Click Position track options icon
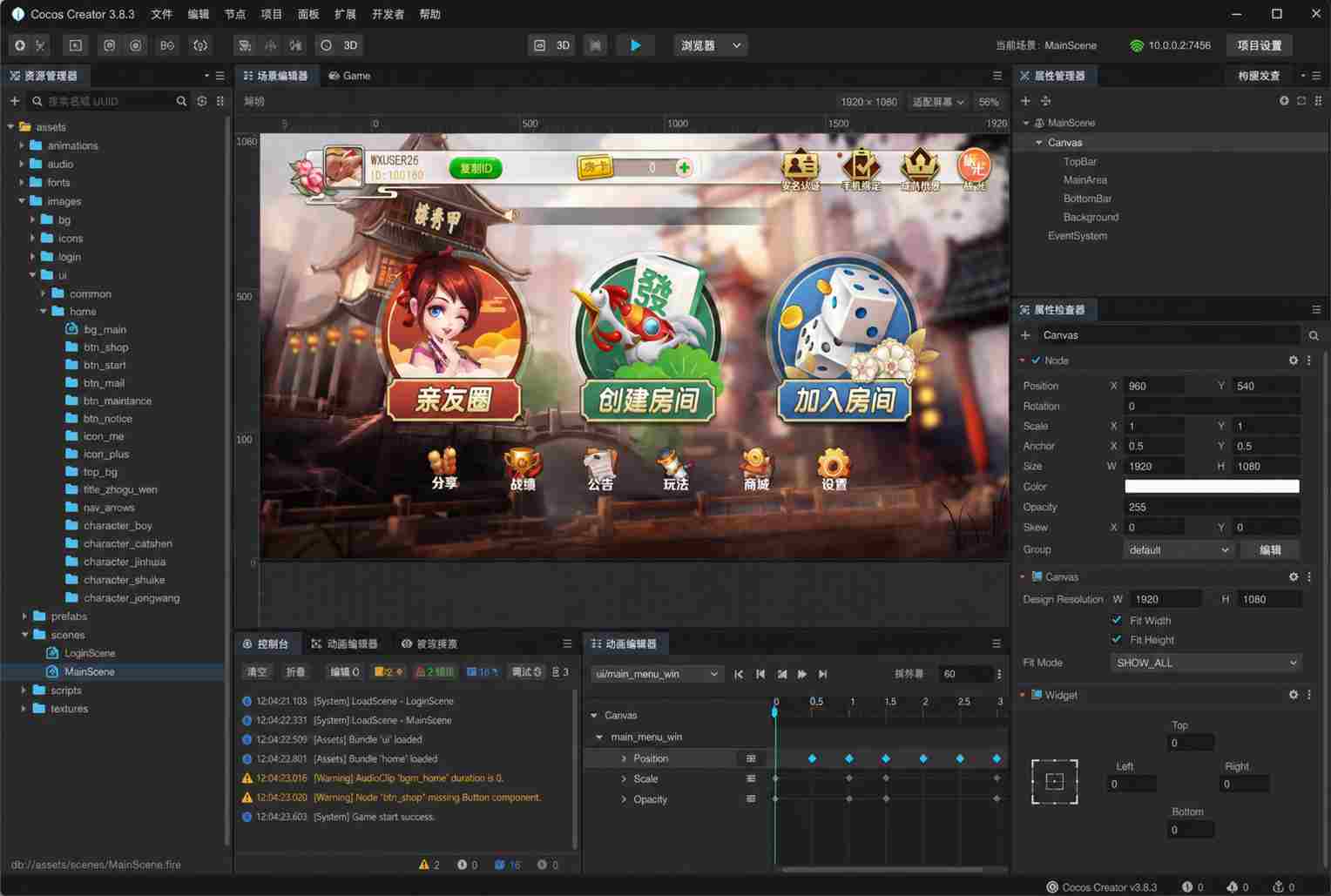Image resolution: width=1331 pixels, height=896 pixels. click(751, 758)
